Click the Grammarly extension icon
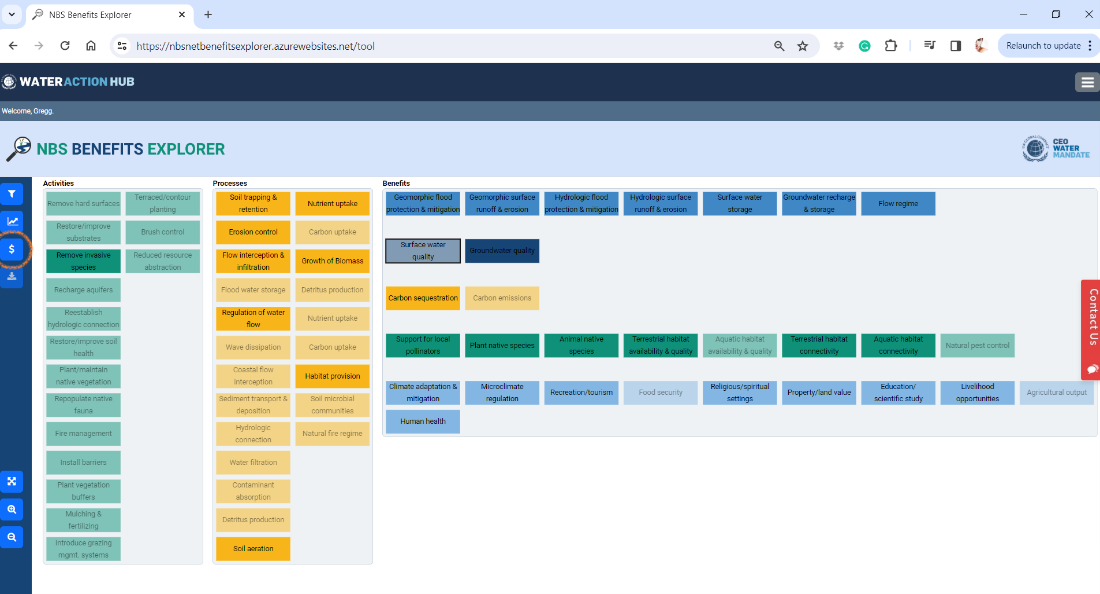1100x594 pixels. 864,46
